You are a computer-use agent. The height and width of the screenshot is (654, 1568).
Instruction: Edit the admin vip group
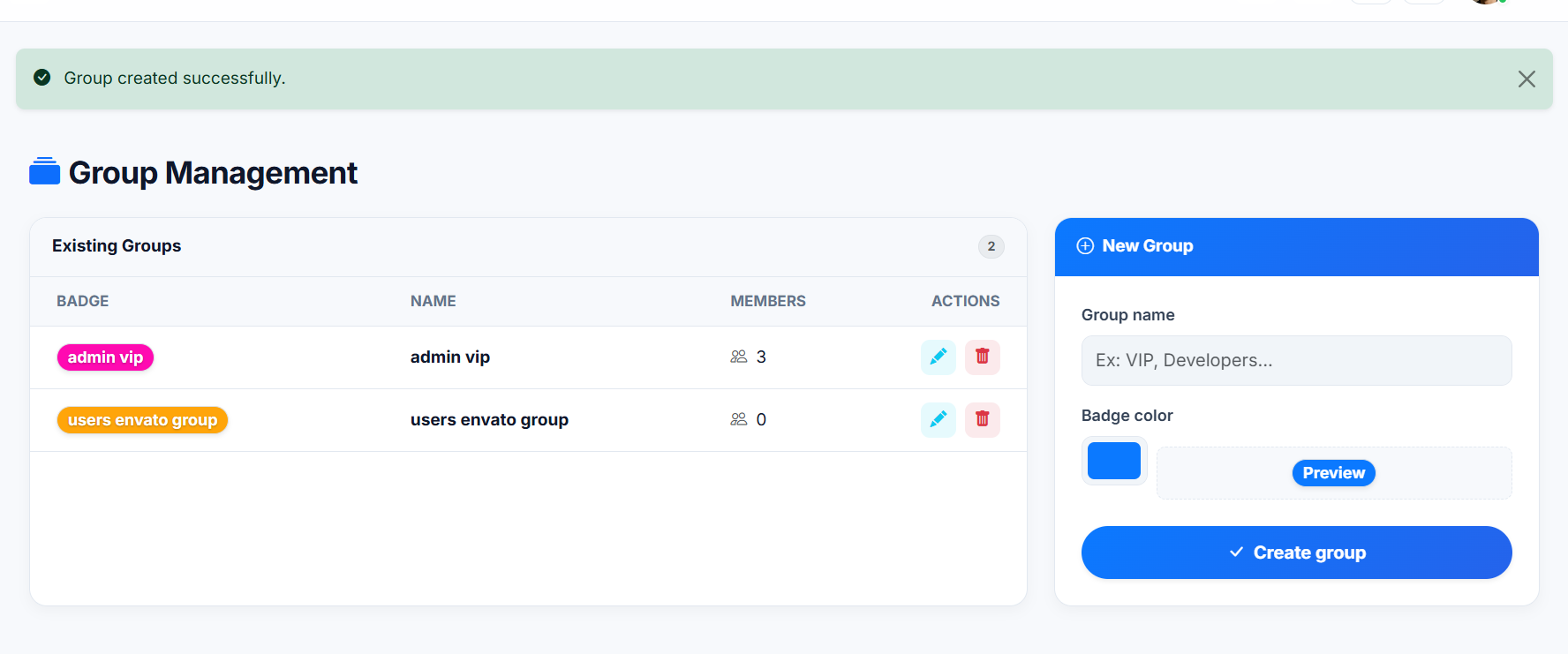tap(938, 357)
